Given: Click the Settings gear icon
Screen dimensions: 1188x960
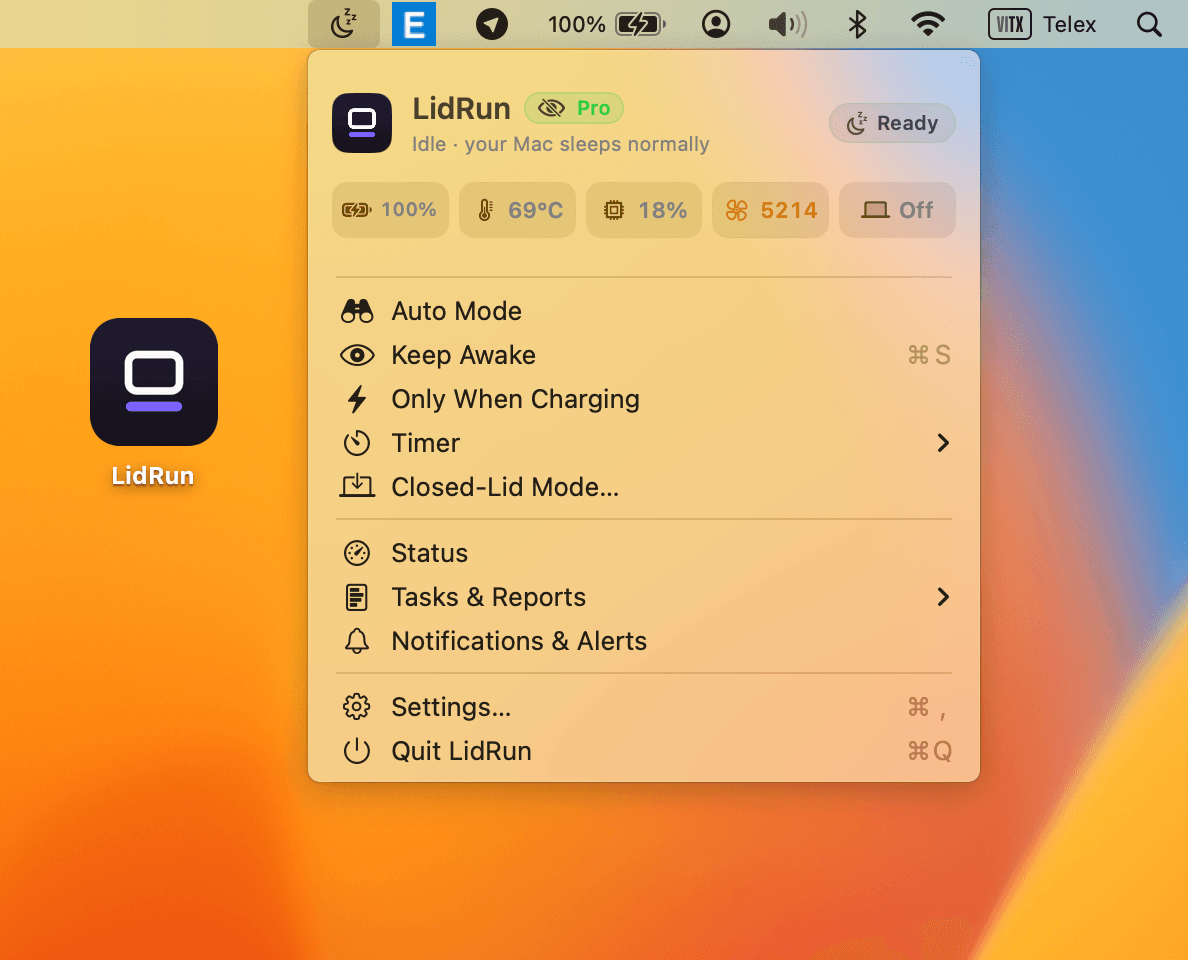Looking at the screenshot, I should [x=357, y=707].
